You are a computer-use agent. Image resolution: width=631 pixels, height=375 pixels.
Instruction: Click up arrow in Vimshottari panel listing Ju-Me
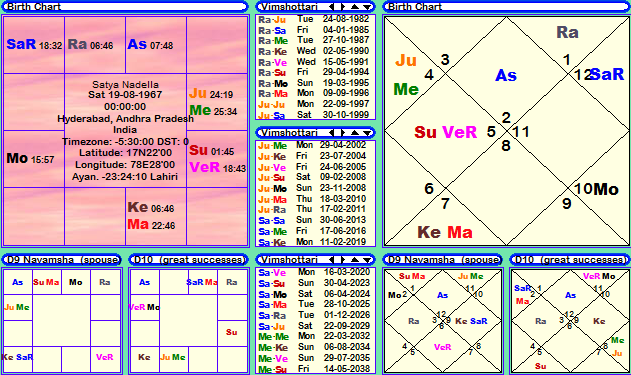355,133
